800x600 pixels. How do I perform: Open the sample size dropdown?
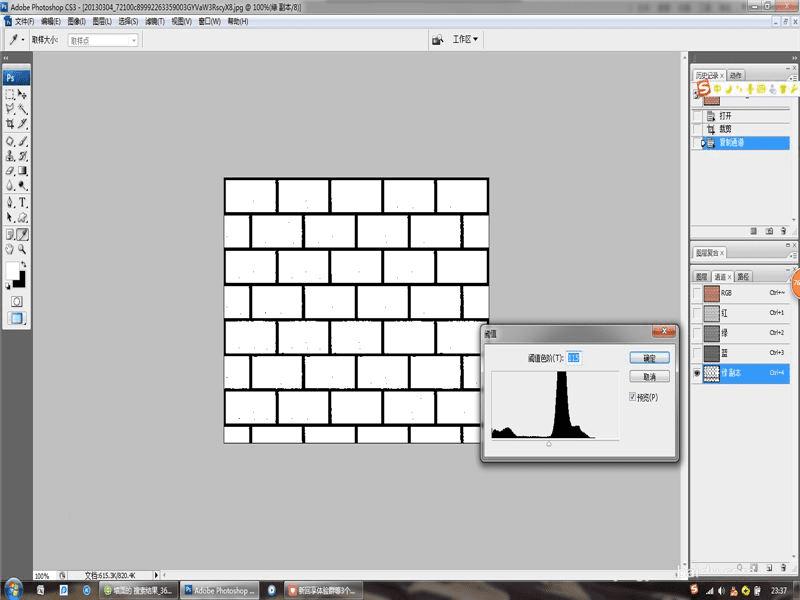pos(103,40)
